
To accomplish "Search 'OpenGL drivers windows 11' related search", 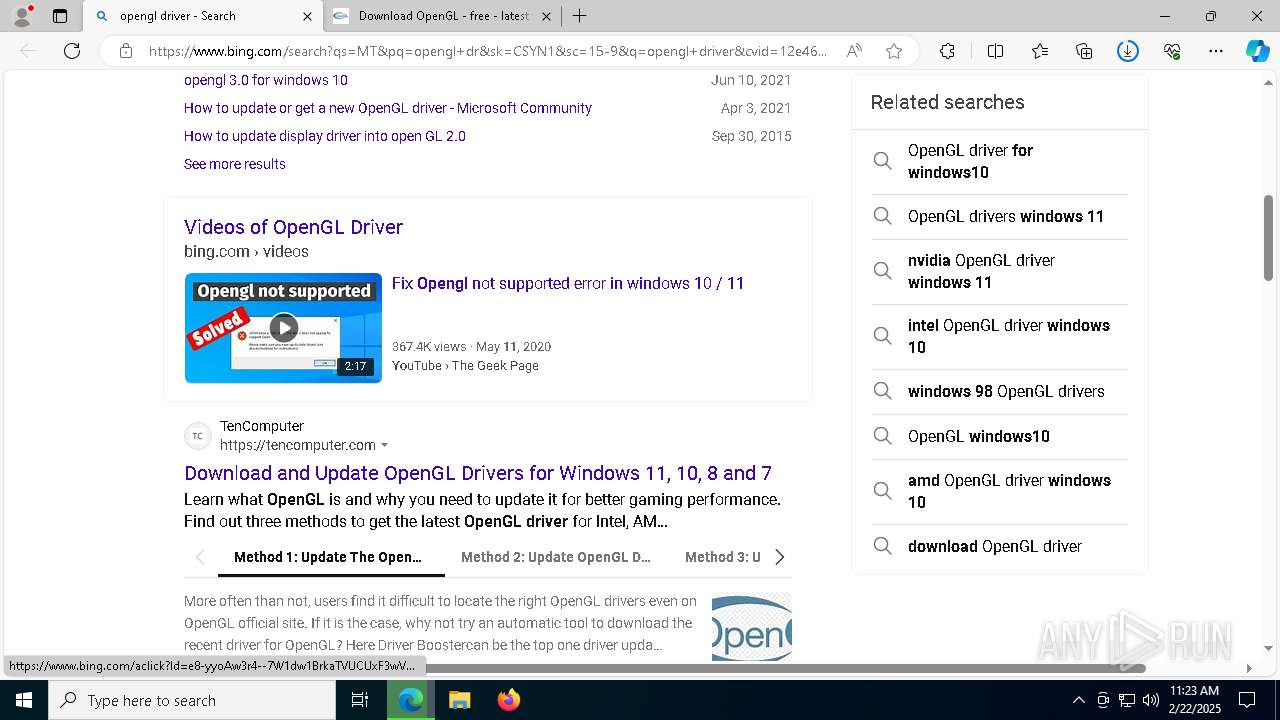I will tap(1000, 216).
